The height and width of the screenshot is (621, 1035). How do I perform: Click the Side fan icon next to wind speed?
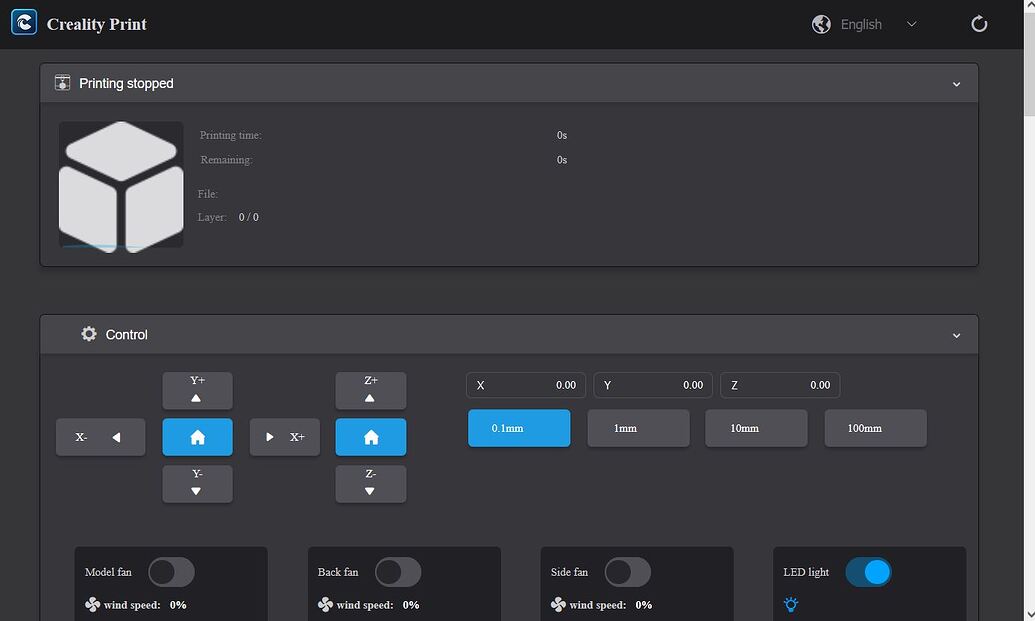coord(558,605)
